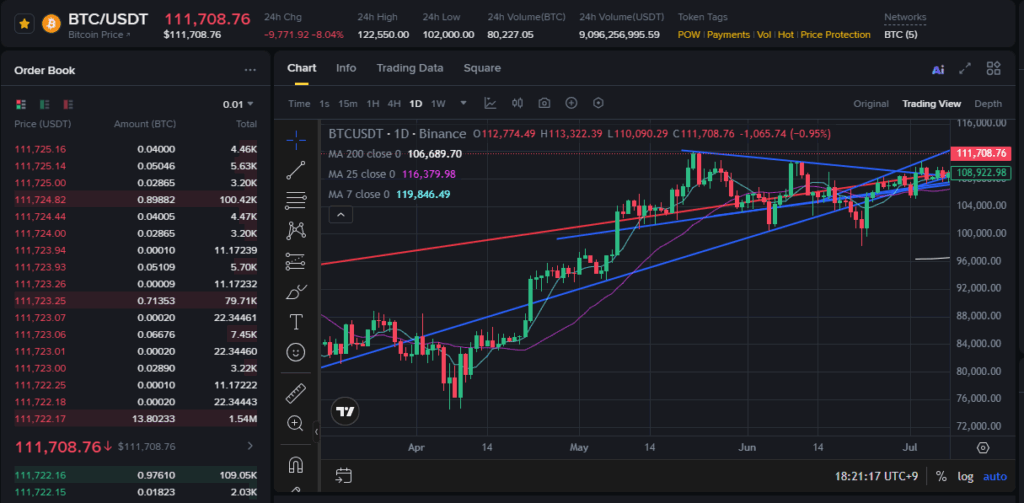1024x503 pixels.
Task: Toggle log scale on chart
Action: (965, 476)
